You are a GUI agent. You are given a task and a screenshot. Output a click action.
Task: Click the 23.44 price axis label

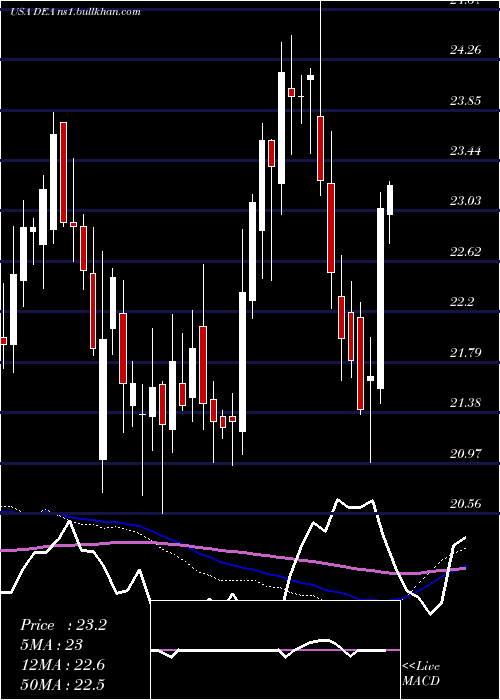point(465,150)
